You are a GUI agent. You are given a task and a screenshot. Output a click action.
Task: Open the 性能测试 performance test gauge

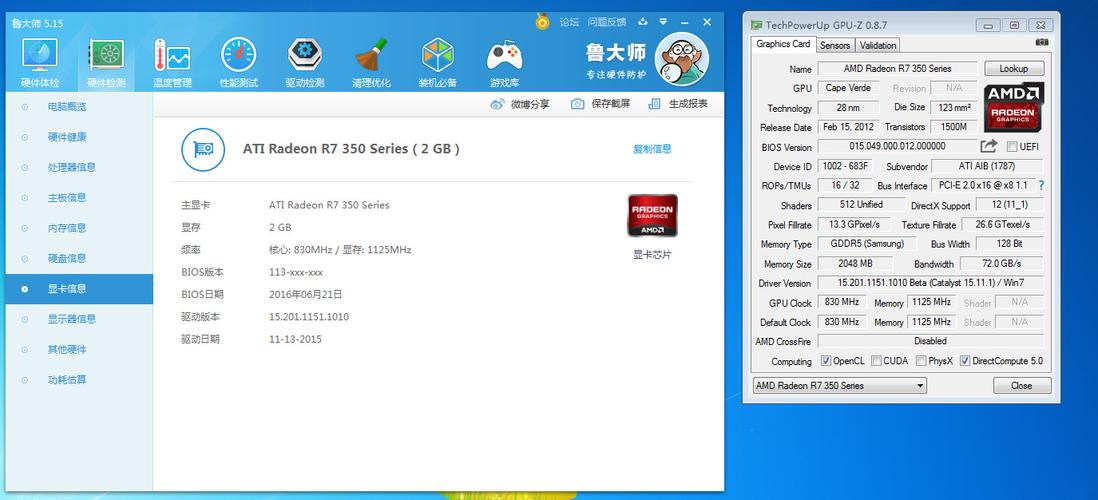click(x=239, y=61)
